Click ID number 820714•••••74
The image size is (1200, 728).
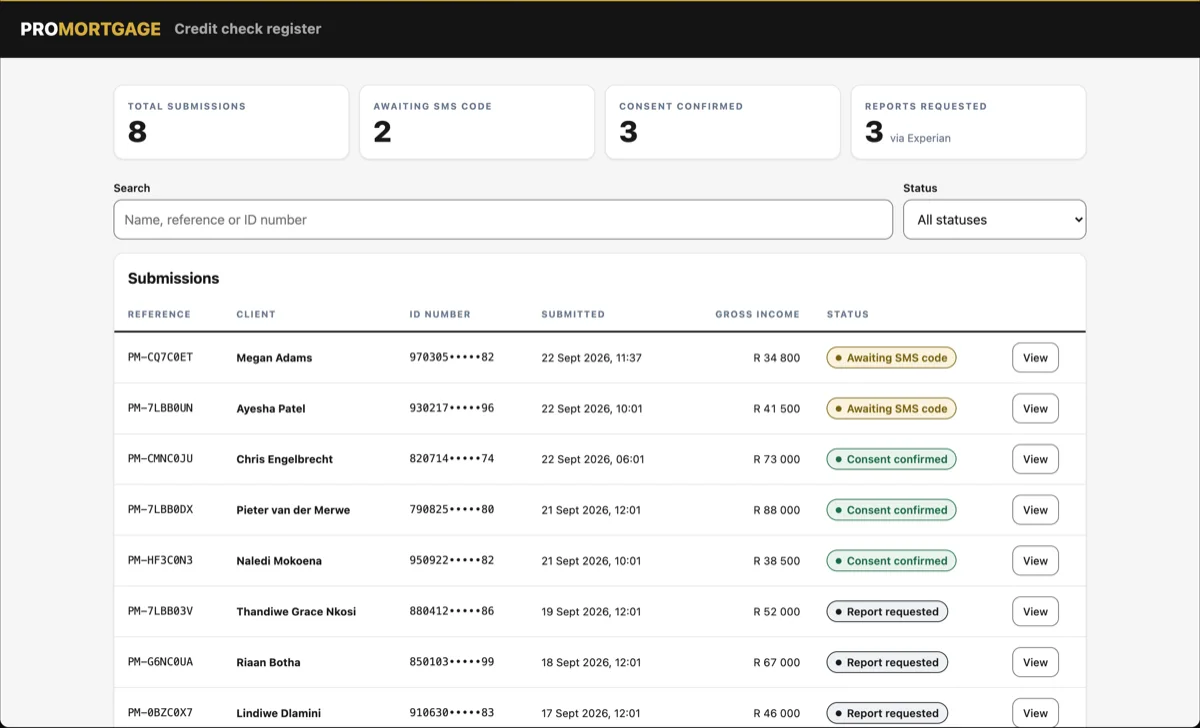point(452,459)
